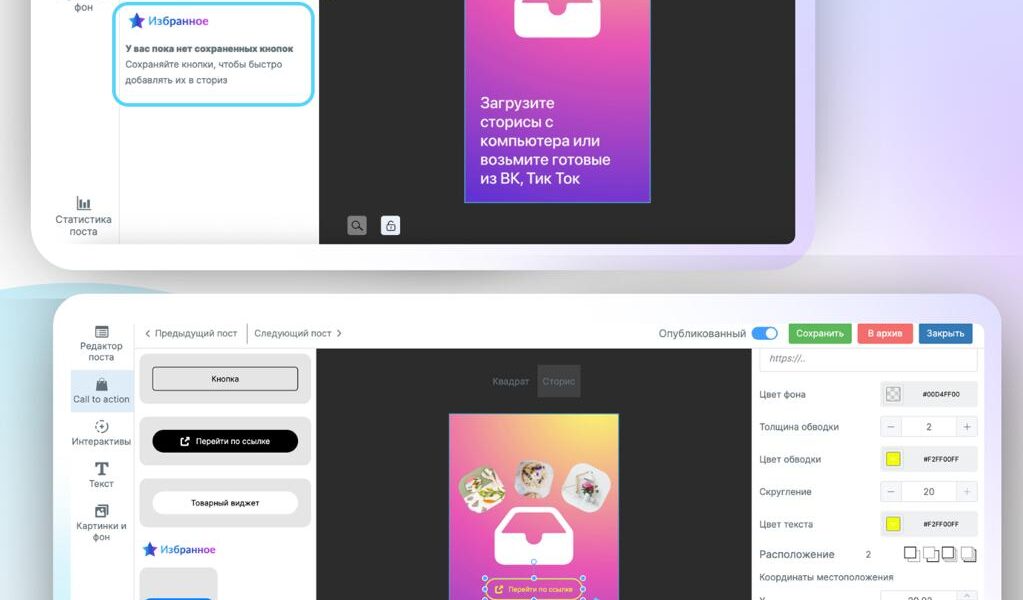Select the Call to action sidebar section

101,391
